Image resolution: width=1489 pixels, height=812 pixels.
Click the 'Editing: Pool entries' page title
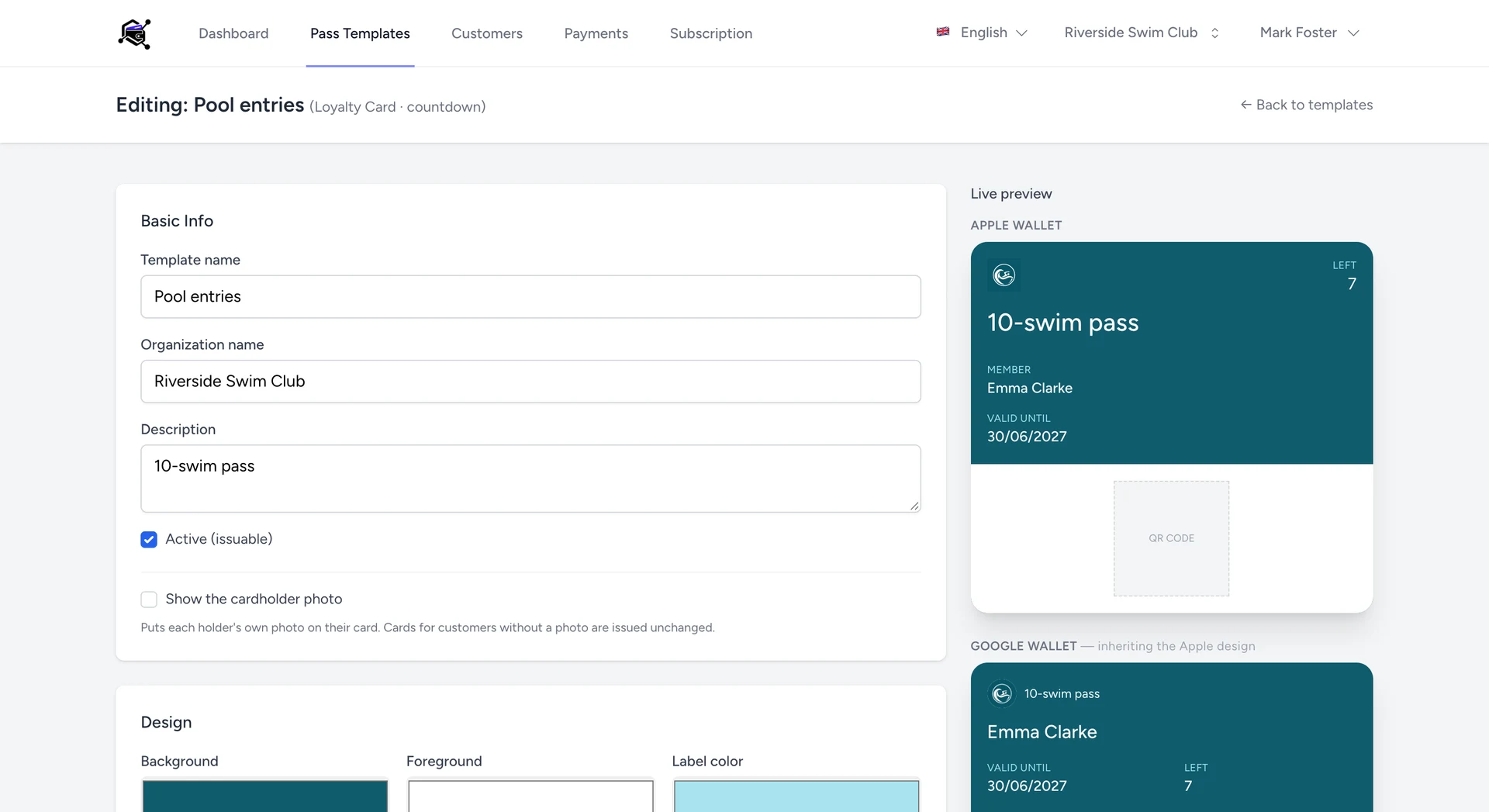(210, 105)
